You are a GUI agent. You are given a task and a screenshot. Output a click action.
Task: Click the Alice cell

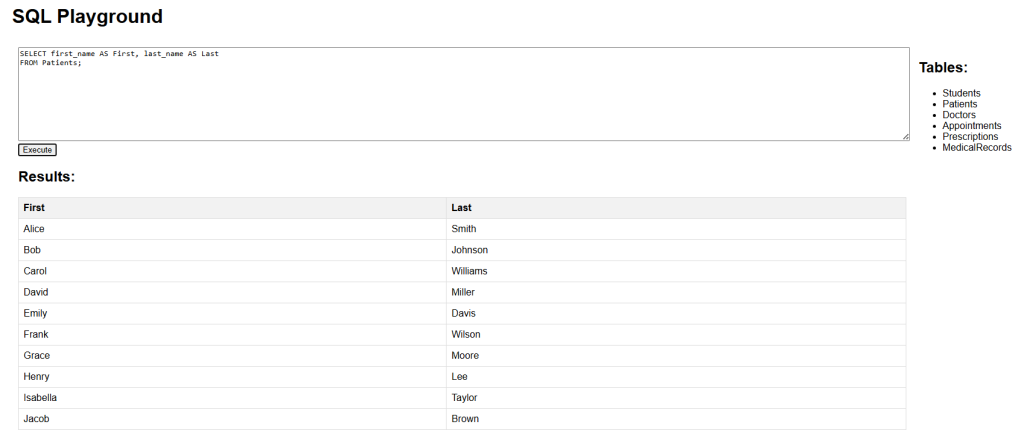[232, 229]
